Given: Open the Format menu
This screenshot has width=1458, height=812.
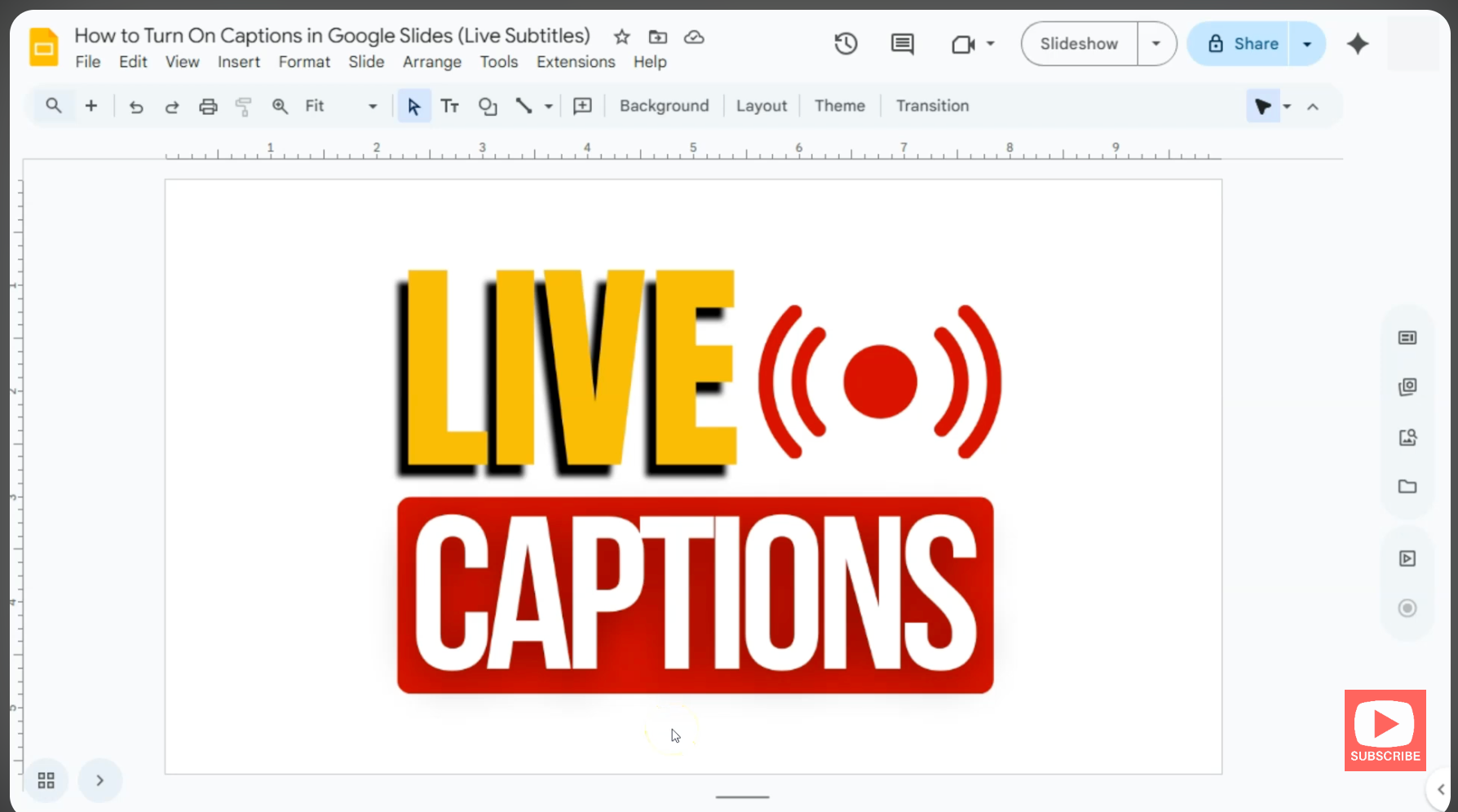Looking at the screenshot, I should (x=304, y=62).
